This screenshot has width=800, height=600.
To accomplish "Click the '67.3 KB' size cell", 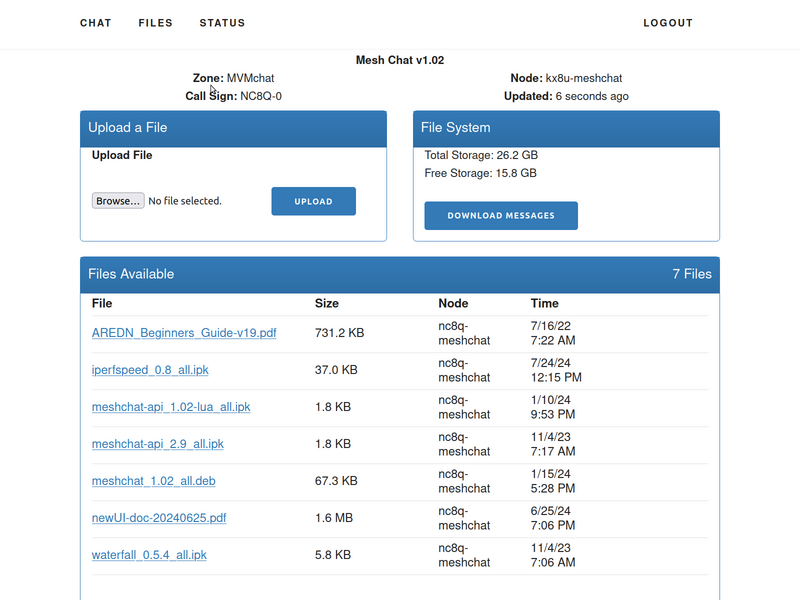I will pos(336,481).
